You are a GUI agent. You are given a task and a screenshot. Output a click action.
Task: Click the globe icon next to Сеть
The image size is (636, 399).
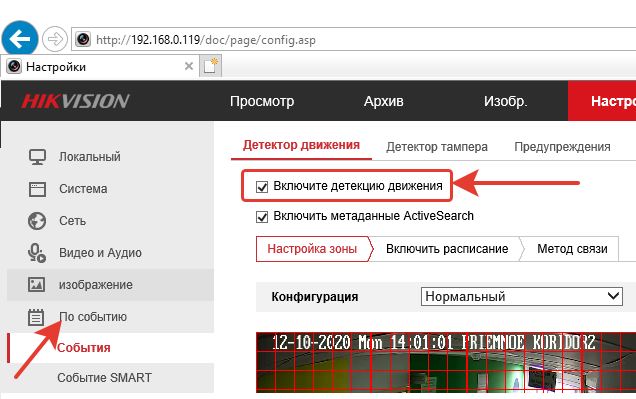(x=37, y=221)
